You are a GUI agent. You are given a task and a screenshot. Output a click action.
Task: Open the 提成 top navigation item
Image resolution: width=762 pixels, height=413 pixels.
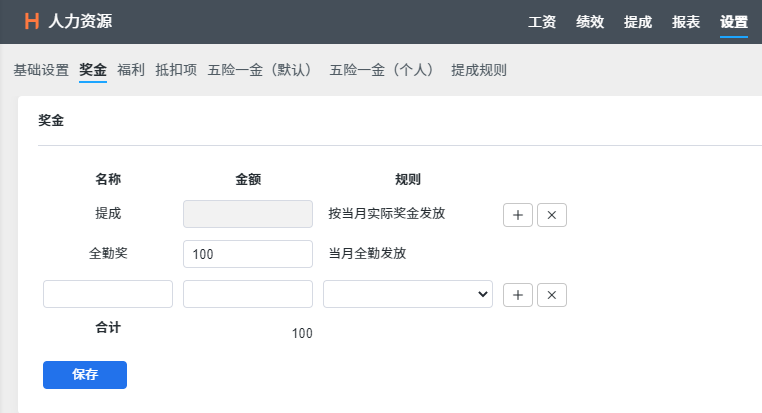pos(638,22)
